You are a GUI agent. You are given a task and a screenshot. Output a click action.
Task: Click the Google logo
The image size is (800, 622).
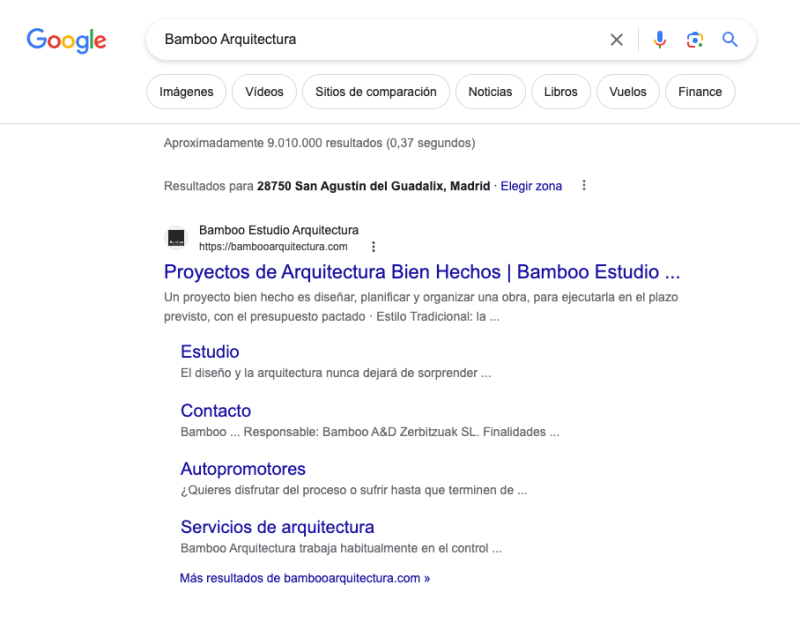66,40
